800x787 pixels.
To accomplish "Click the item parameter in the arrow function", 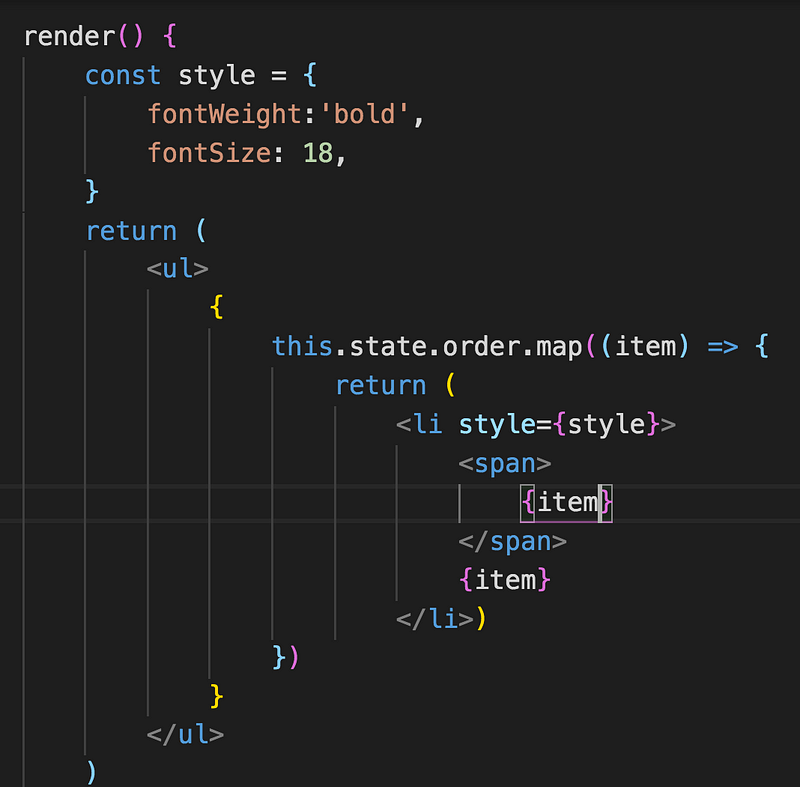I will [x=646, y=346].
